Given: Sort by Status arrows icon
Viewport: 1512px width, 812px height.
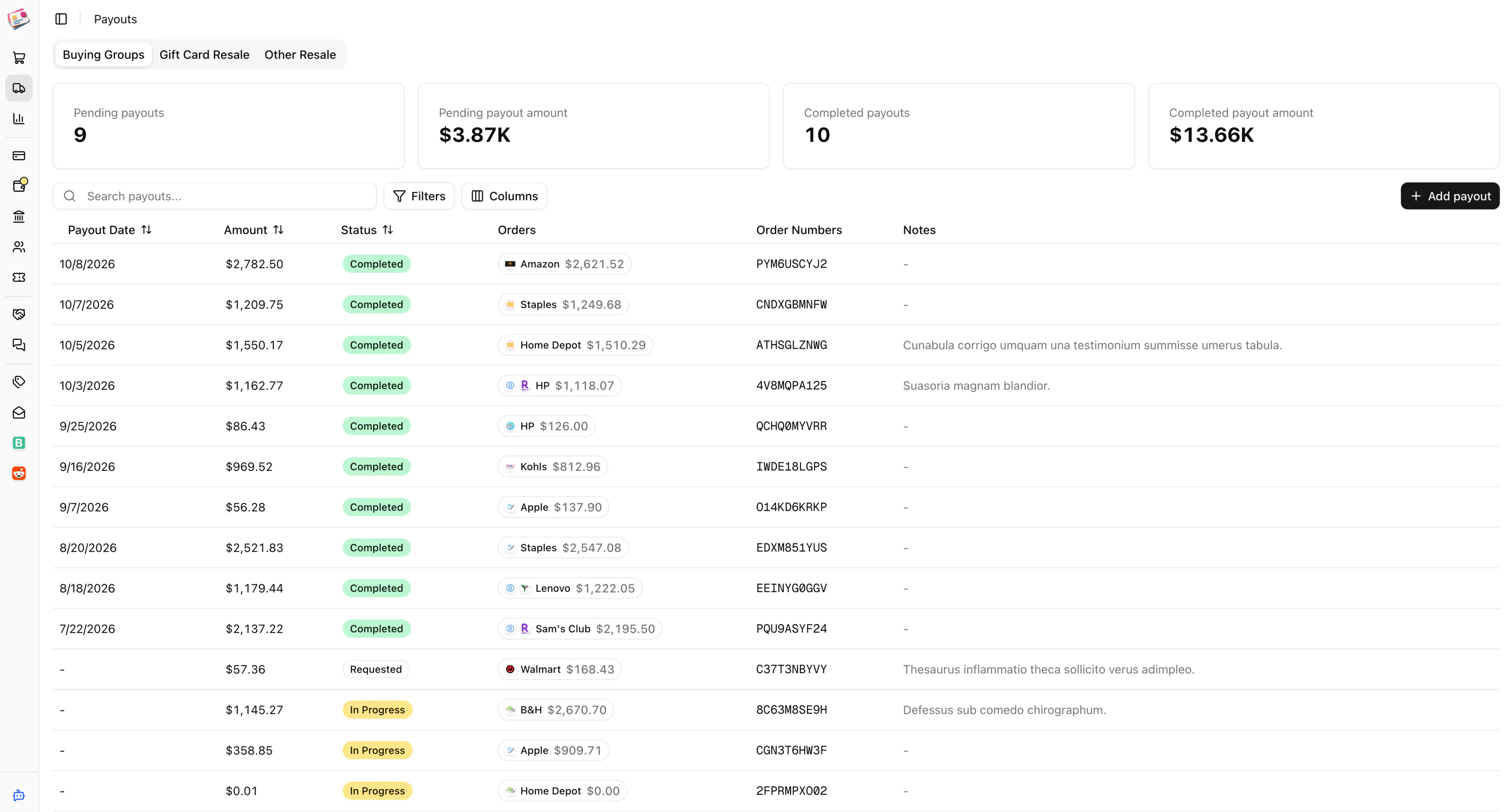Looking at the screenshot, I should [388, 229].
